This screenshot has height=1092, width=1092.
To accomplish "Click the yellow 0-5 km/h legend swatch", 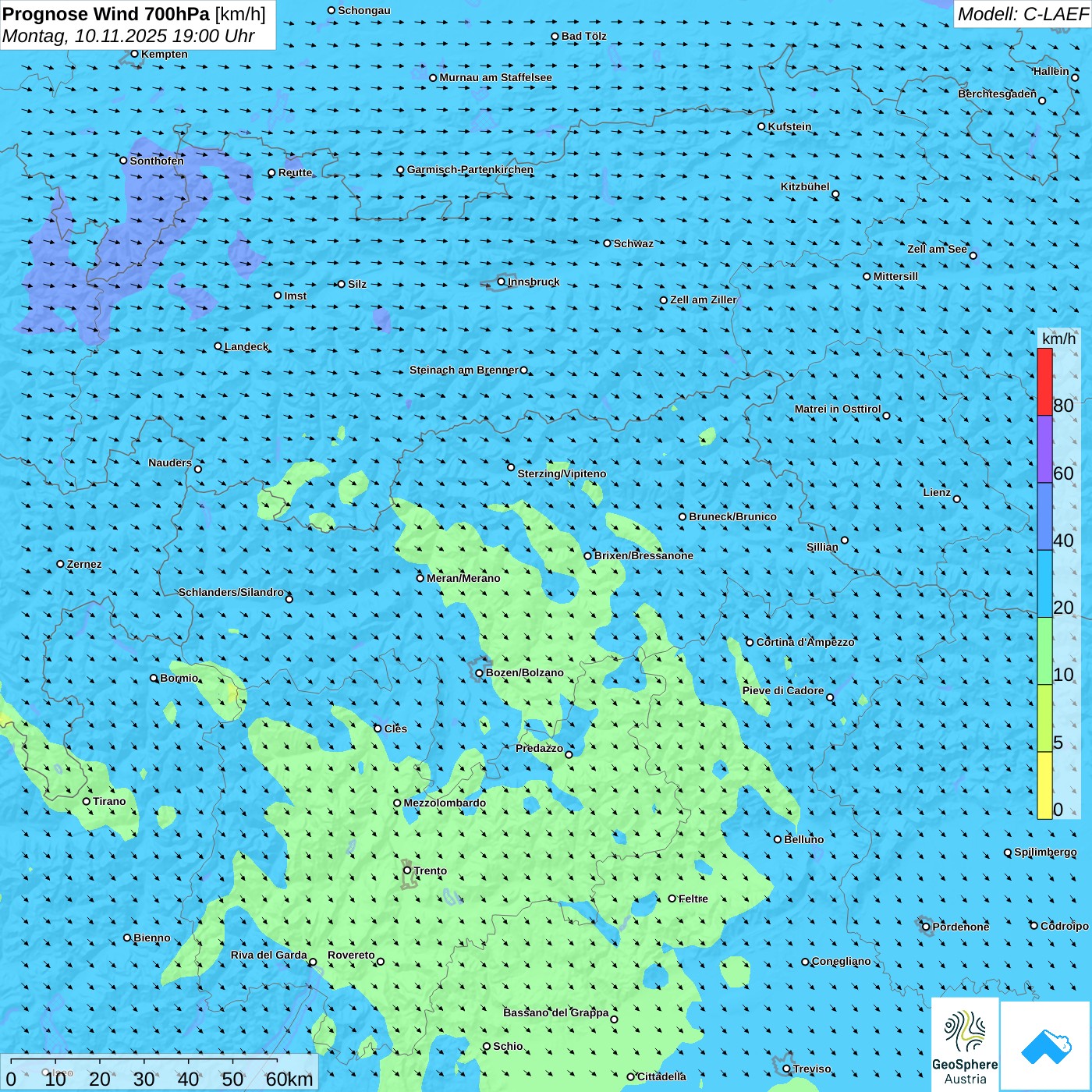I will (1044, 785).
